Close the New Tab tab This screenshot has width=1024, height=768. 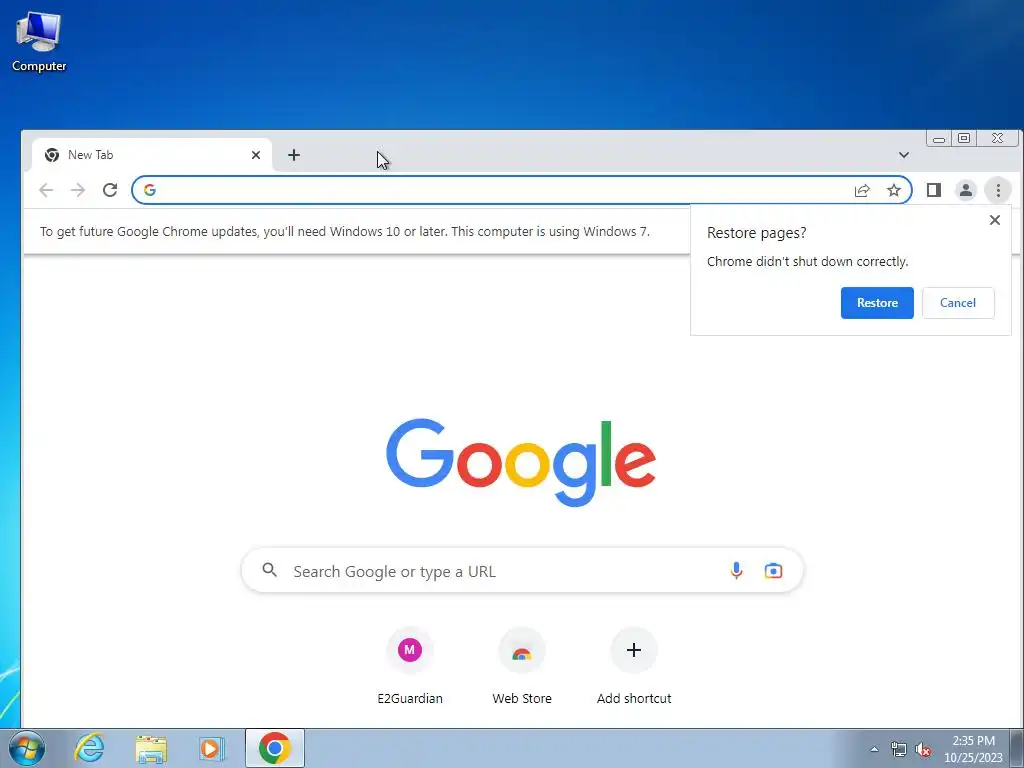click(x=256, y=155)
